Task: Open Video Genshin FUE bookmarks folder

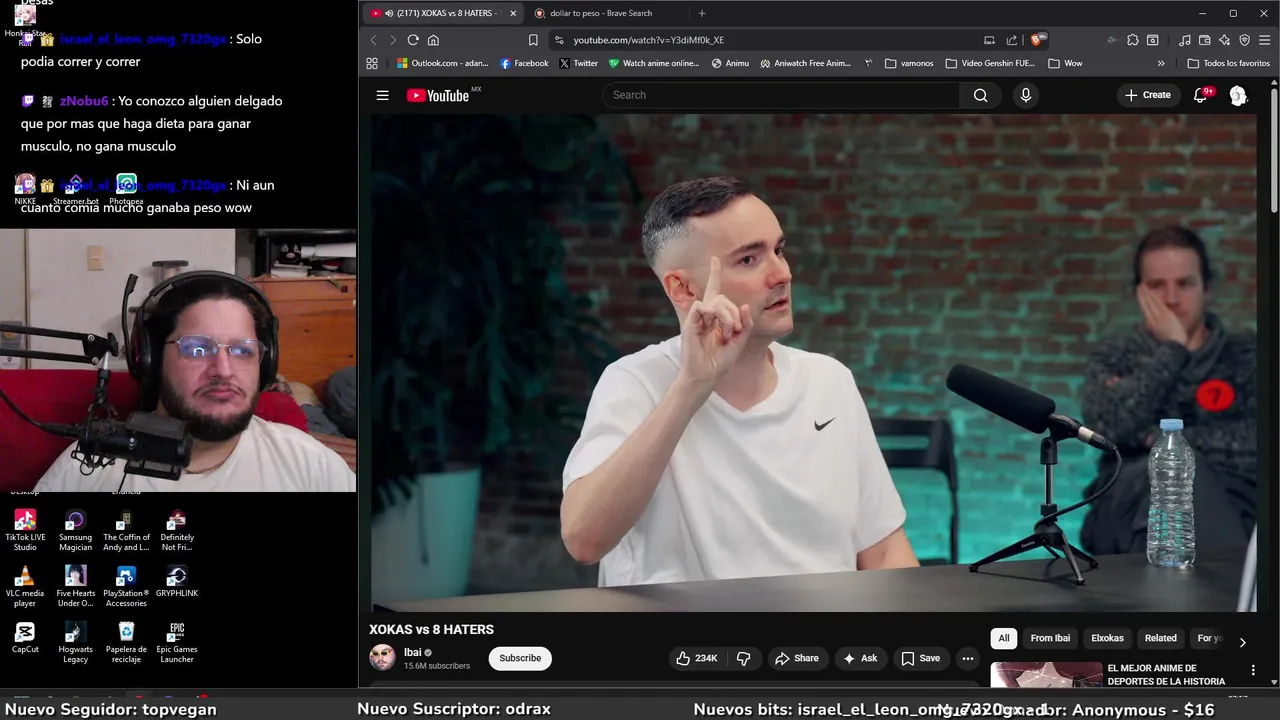Action: click(989, 63)
